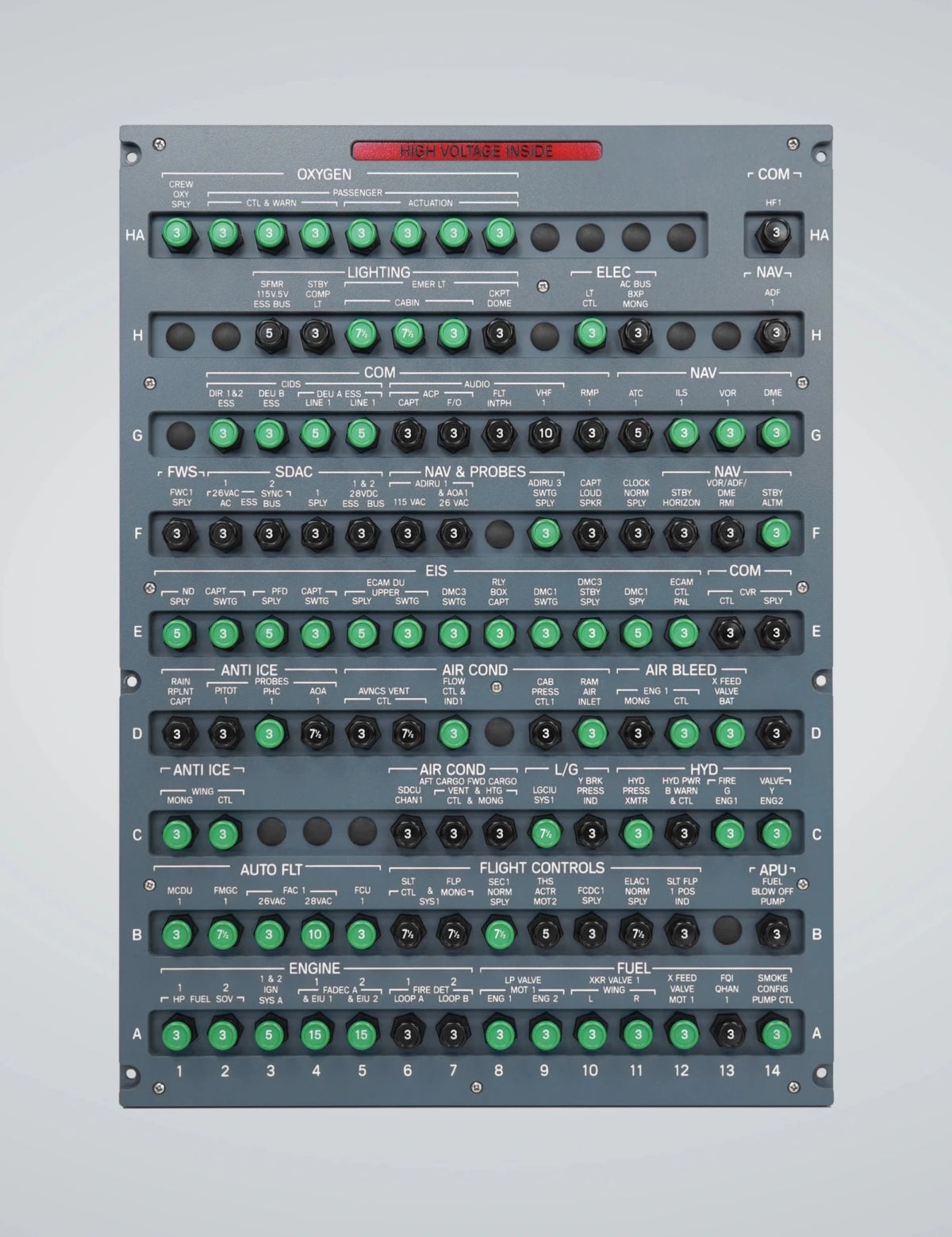952x1237 pixels.
Task: Toggle the X FEED VALVE BAT breaker
Action: point(729,733)
